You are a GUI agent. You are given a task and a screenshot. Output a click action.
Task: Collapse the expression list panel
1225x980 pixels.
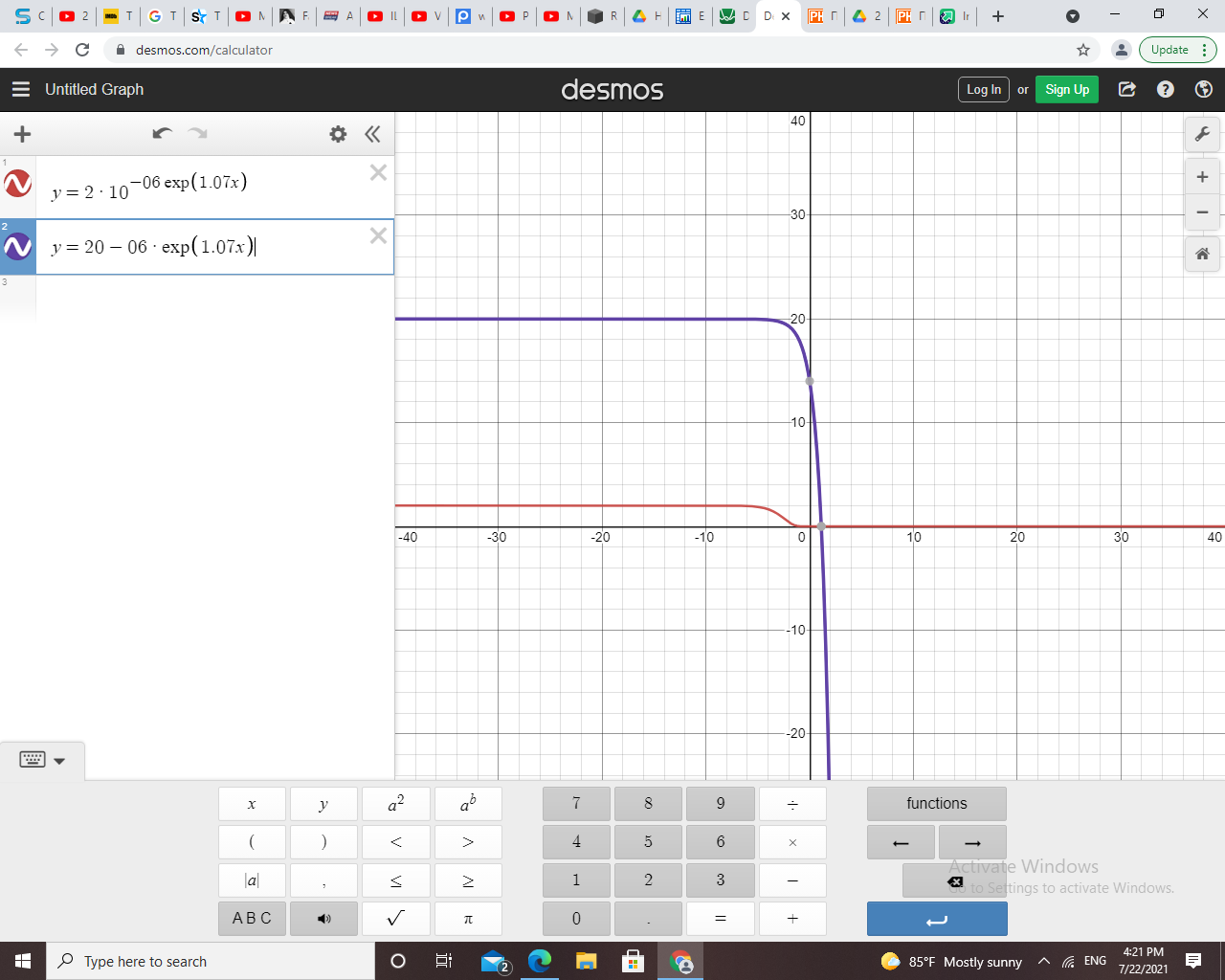[x=372, y=134]
